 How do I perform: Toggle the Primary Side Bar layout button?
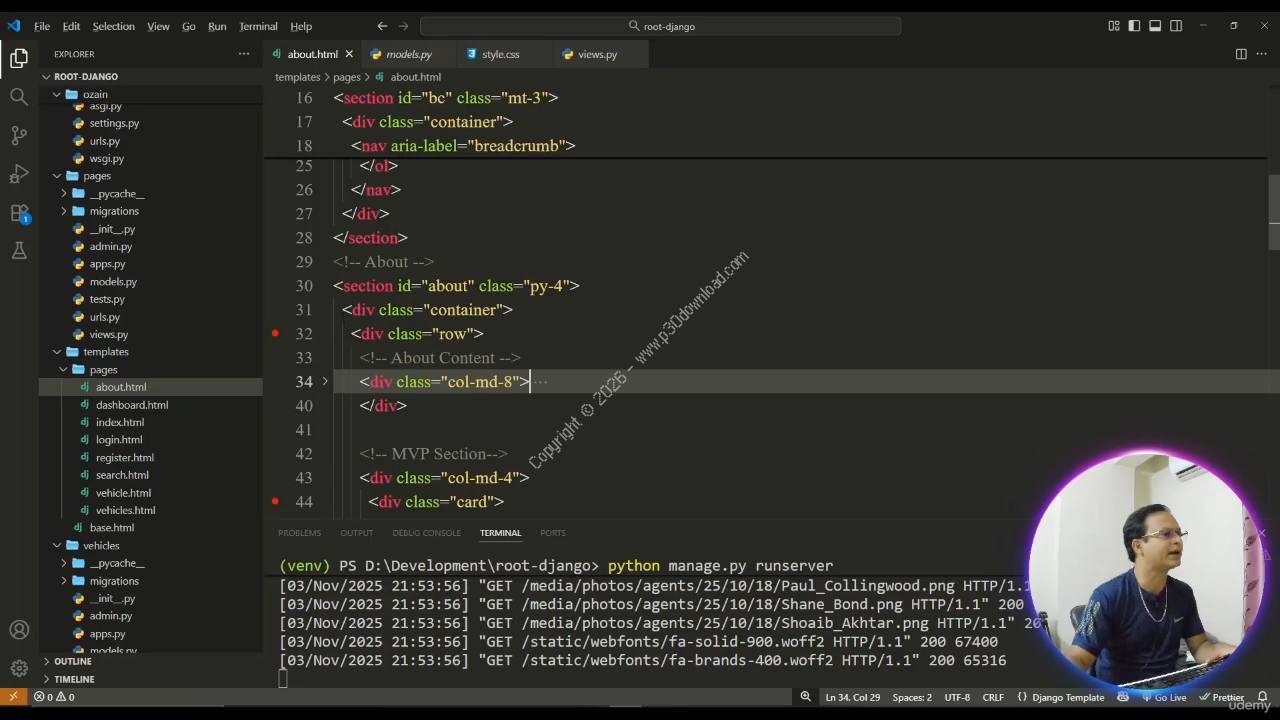[1134, 26]
